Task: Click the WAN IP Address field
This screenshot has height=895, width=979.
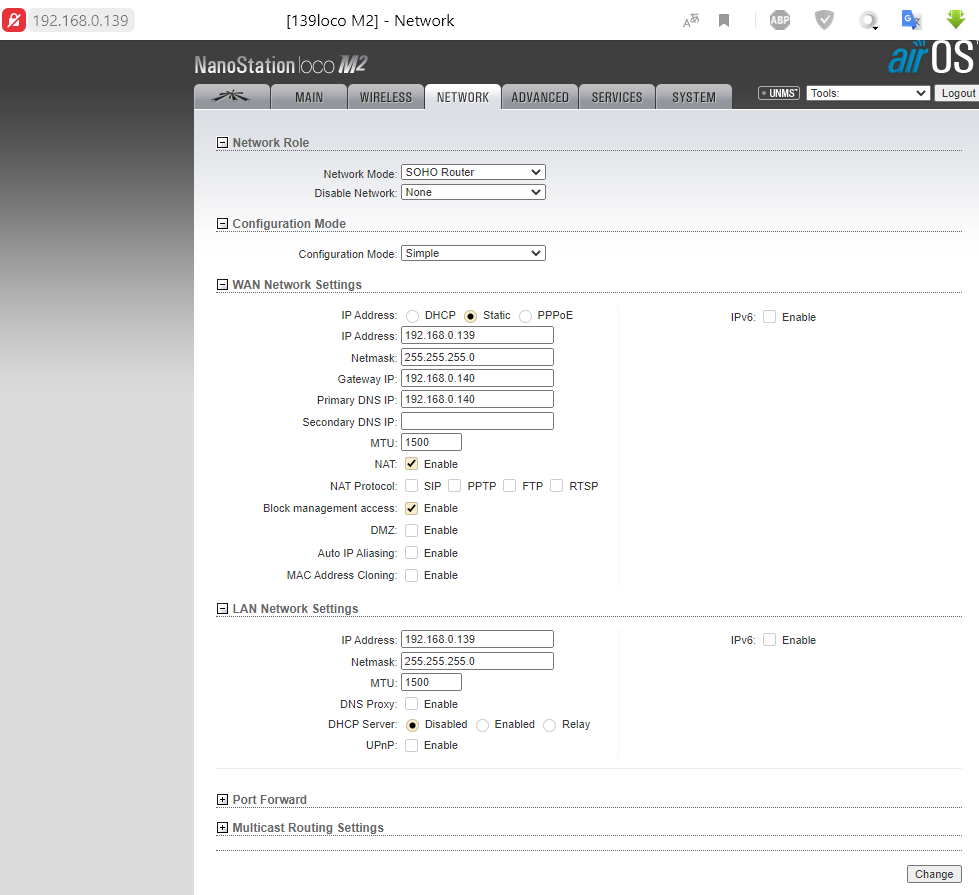Action: tap(477, 335)
